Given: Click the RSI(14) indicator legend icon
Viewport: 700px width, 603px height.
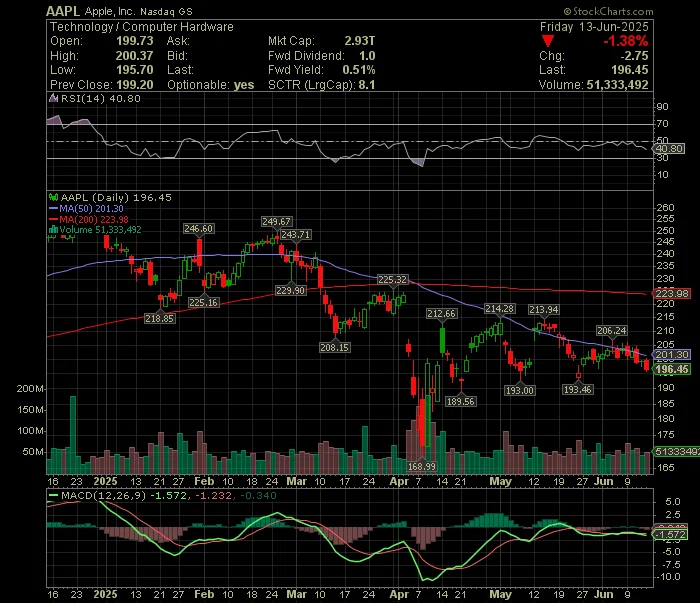Looking at the screenshot, I should 53,98.
